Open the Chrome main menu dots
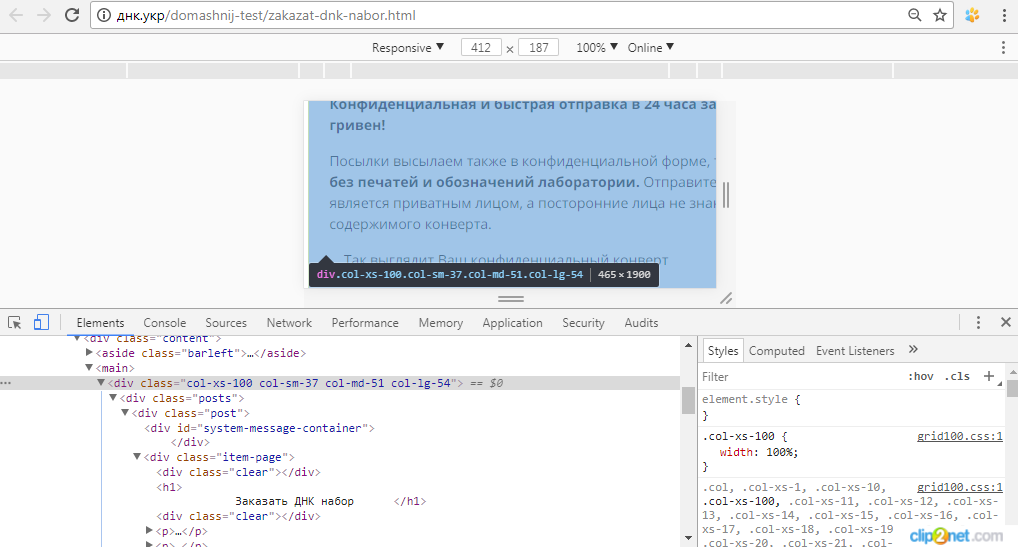Image resolution: width=1018 pixels, height=547 pixels. (1004, 15)
